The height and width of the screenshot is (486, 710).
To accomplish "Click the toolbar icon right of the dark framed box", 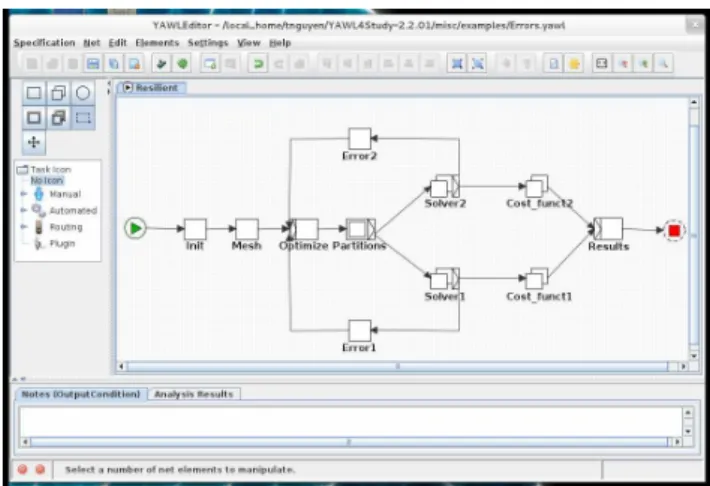I will point(623,63).
